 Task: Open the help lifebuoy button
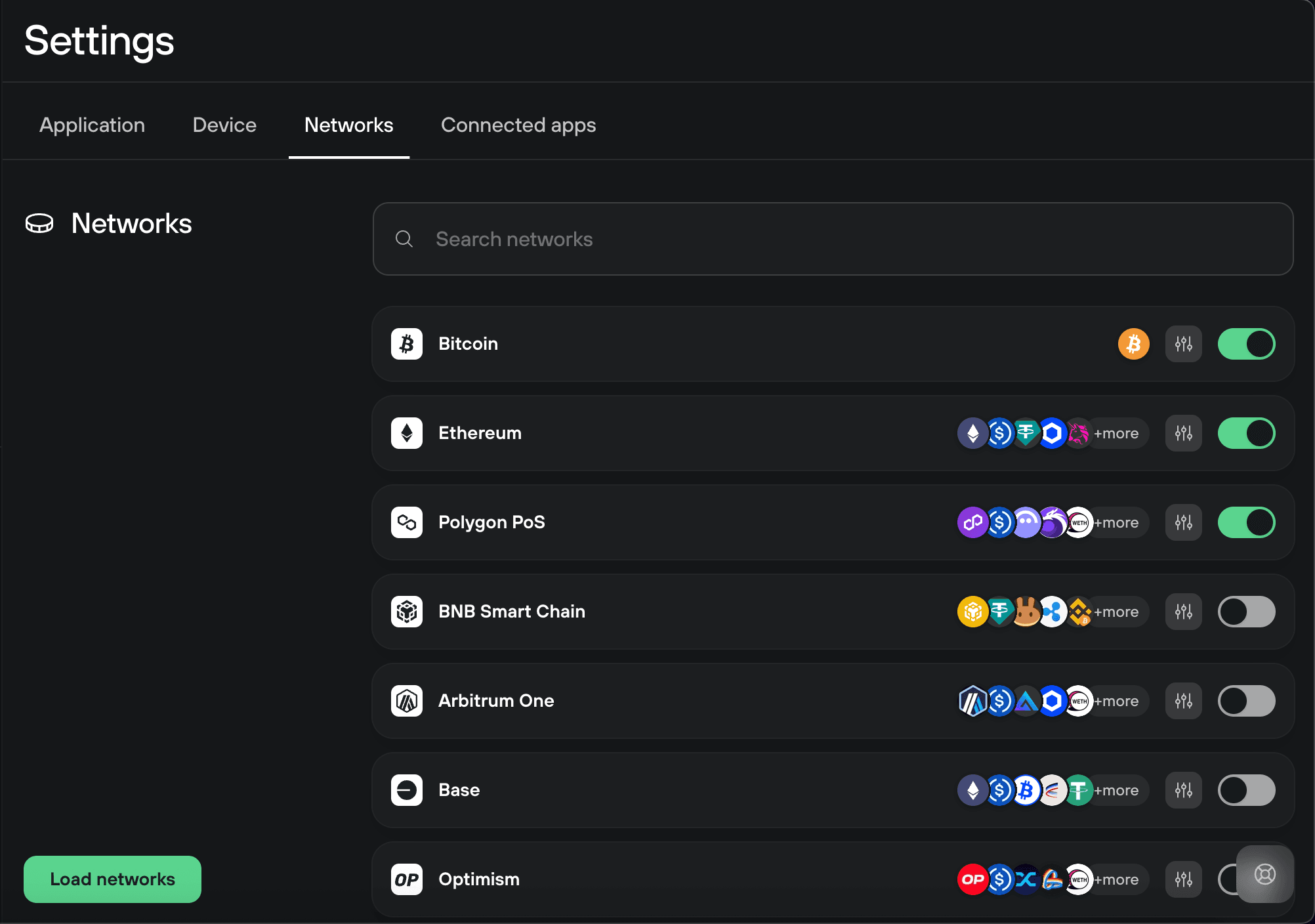click(x=1265, y=874)
